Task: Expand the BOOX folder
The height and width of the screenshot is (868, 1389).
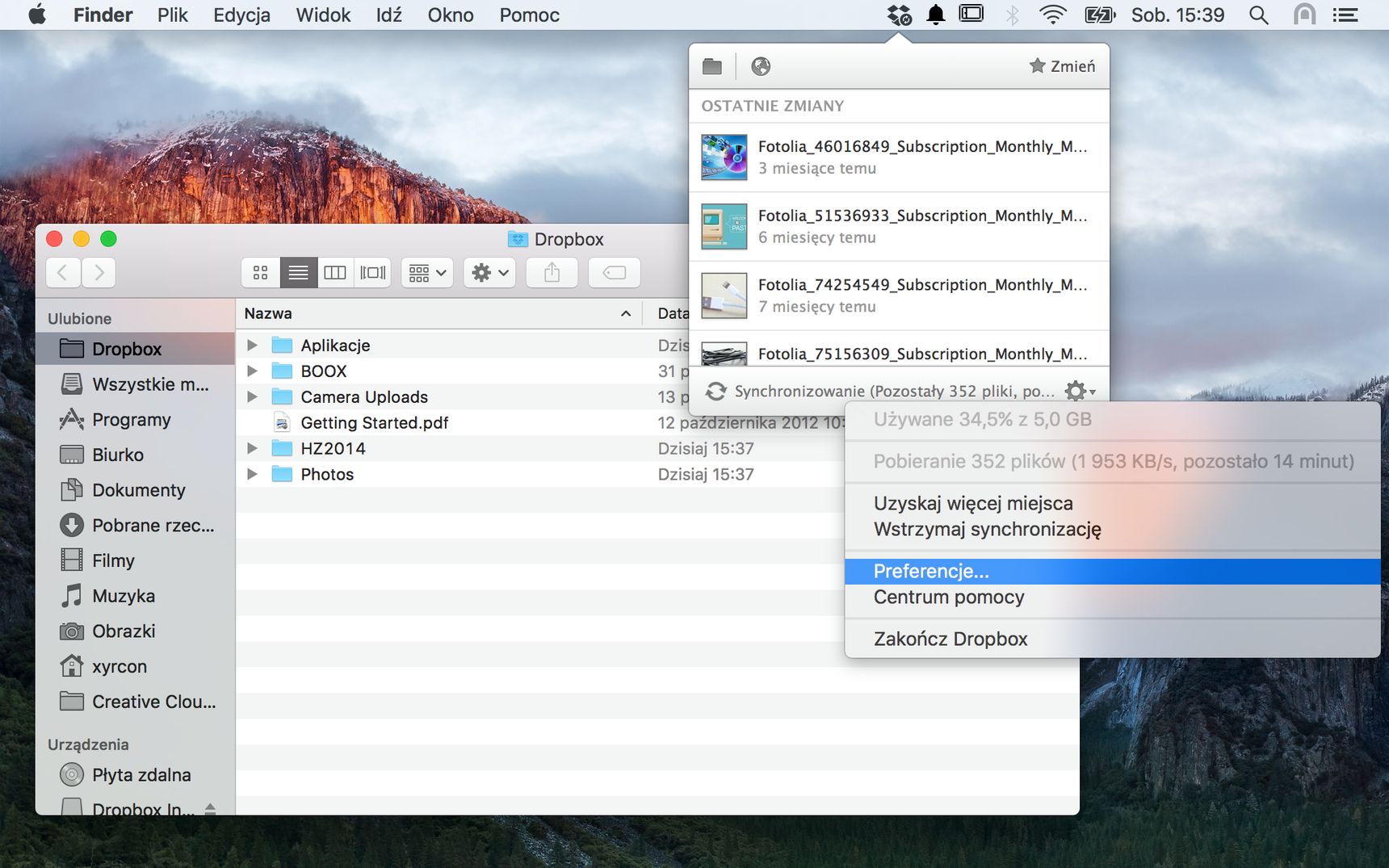Action: coord(252,371)
